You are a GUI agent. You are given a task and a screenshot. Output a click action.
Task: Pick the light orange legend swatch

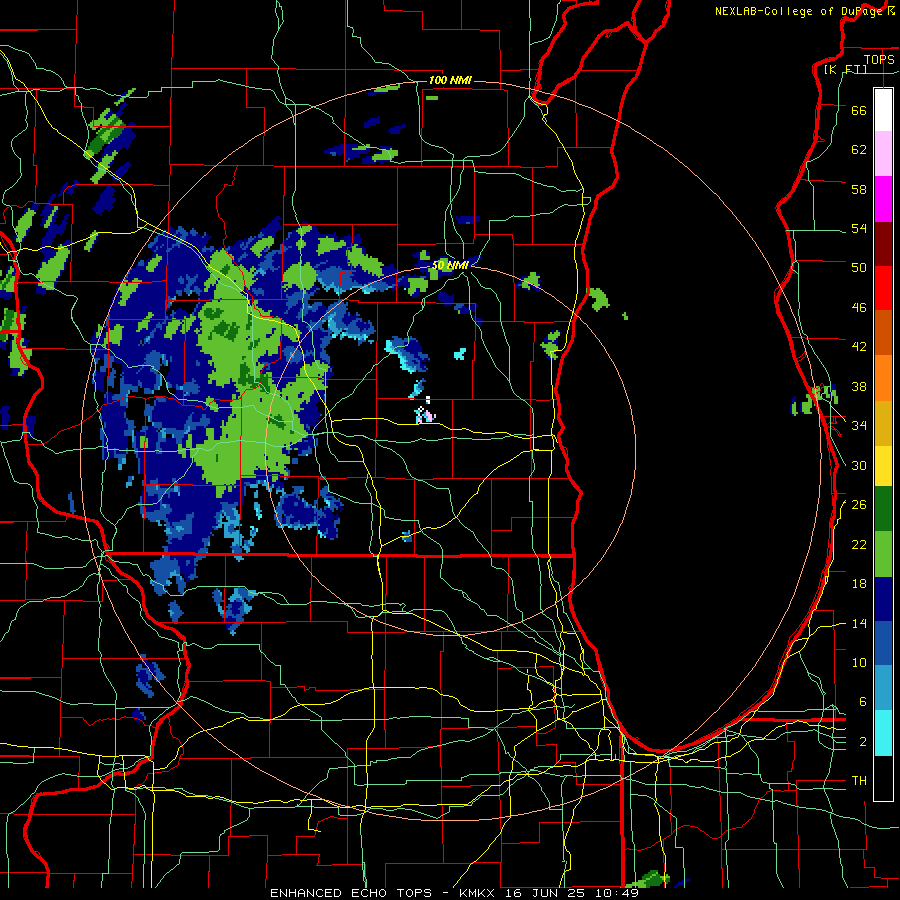click(883, 377)
